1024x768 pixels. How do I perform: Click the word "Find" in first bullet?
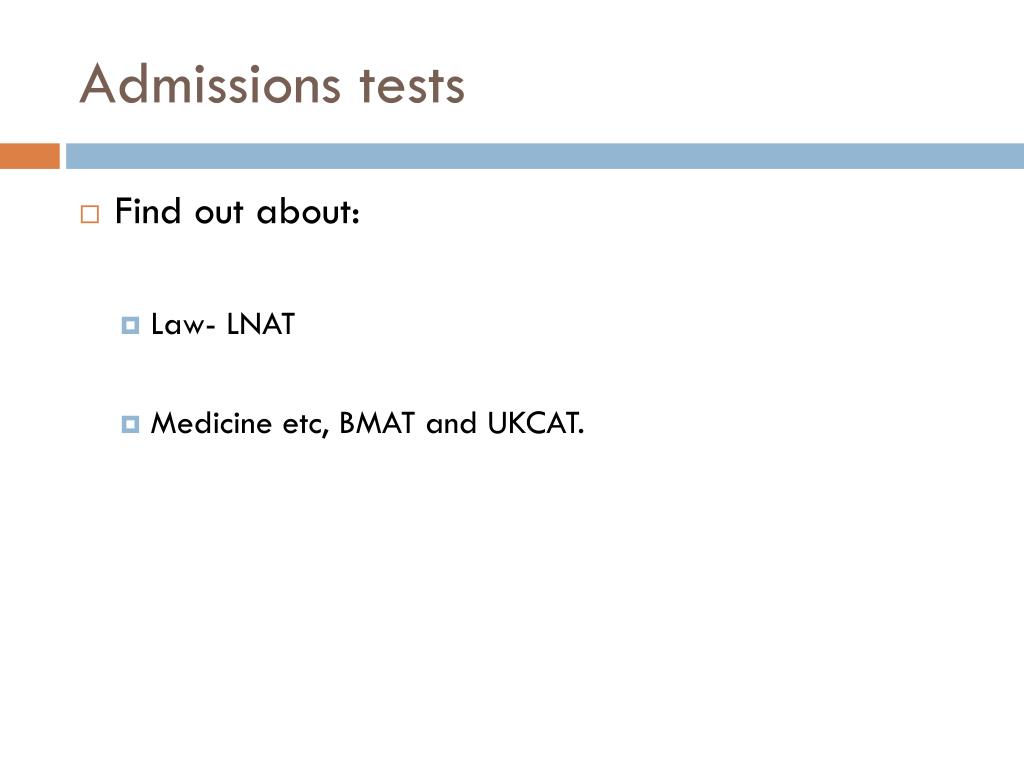point(148,211)
